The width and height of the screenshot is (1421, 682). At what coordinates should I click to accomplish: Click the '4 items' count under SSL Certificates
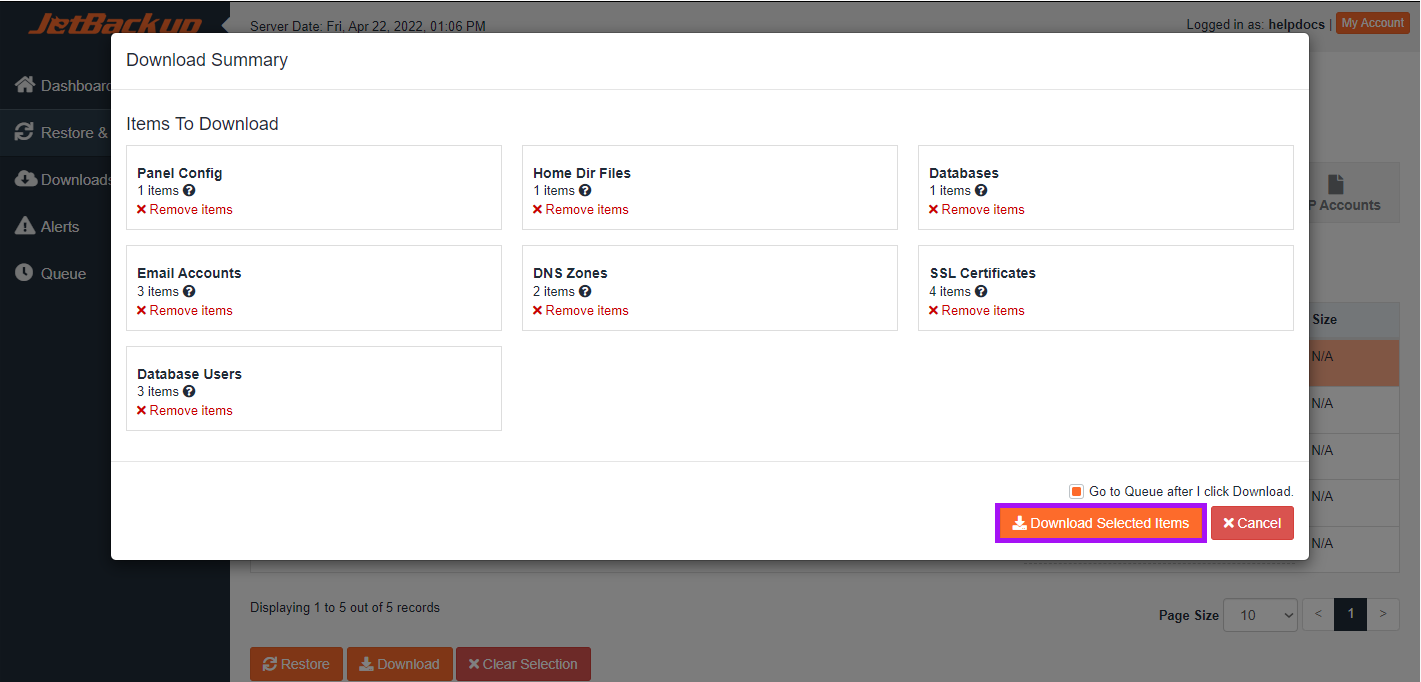[x=950, y=291]
